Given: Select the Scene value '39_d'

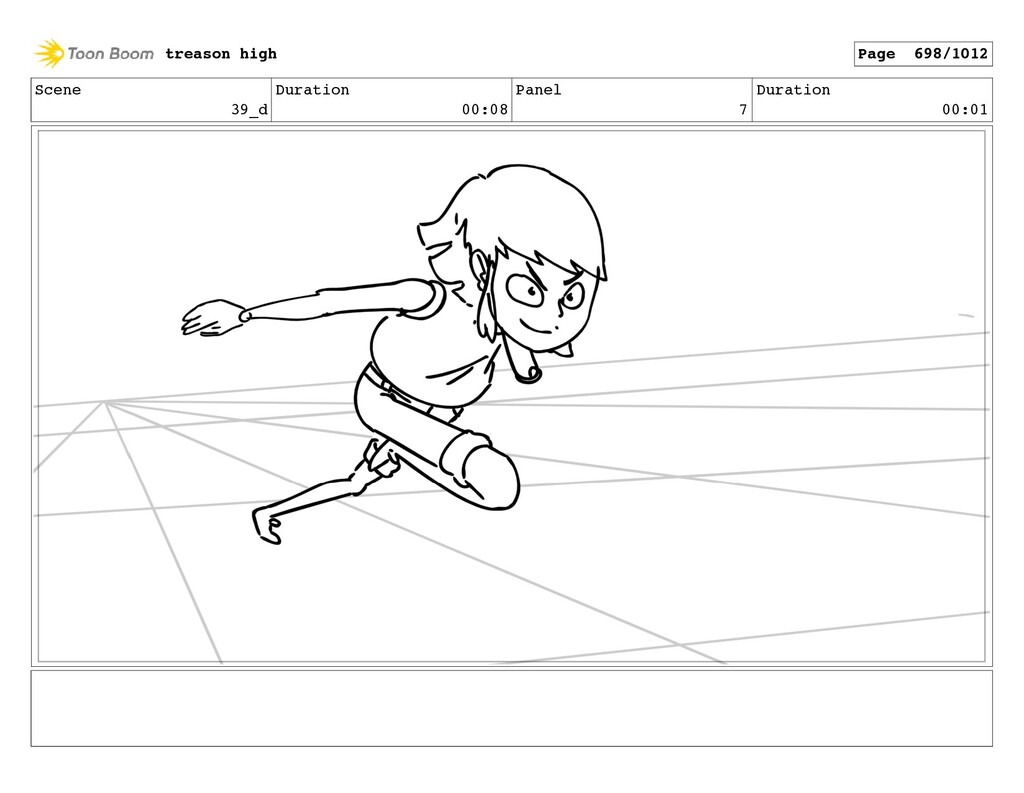Looking at the screenshot, I should [x=249, y=110].
